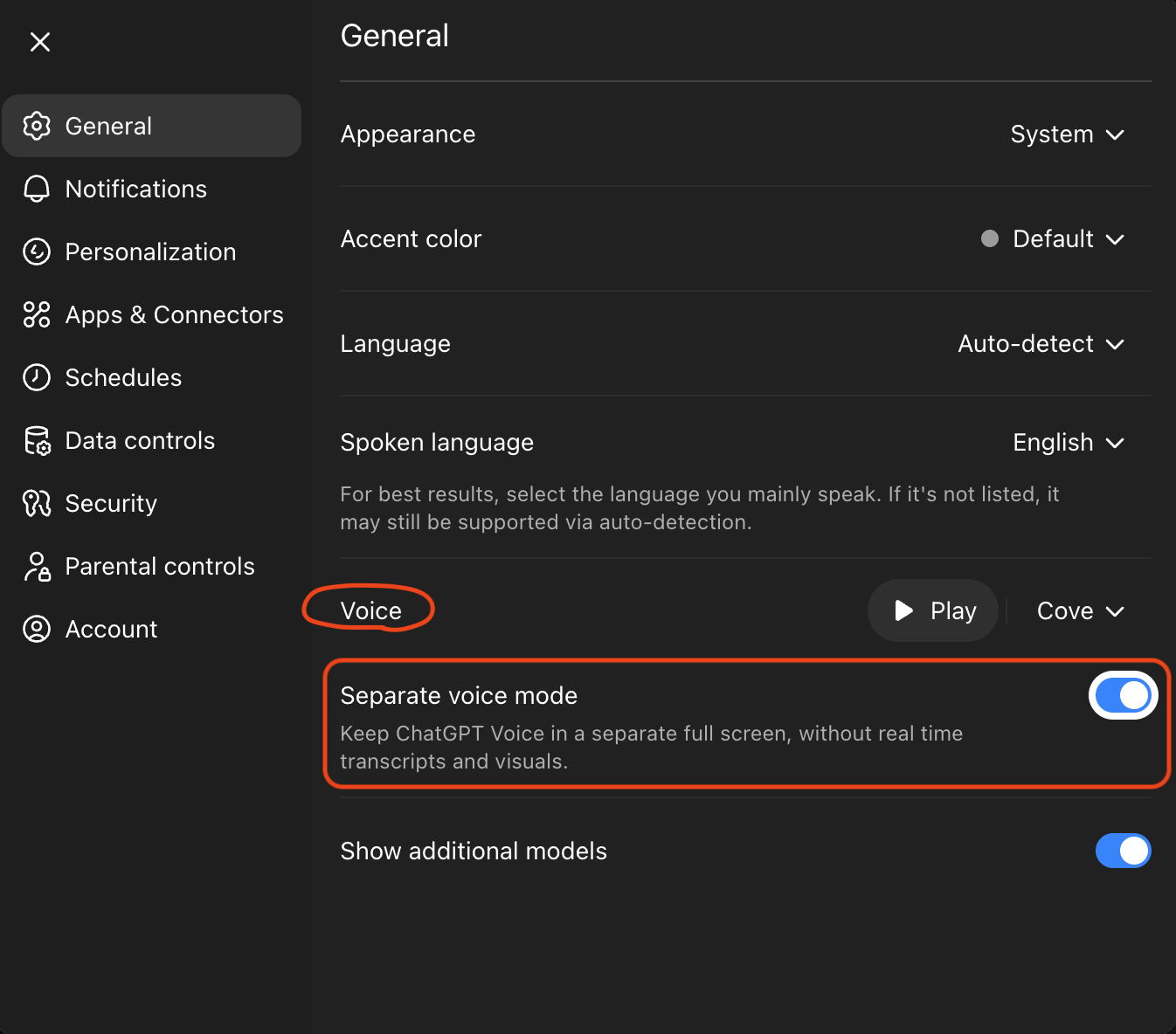Open the Account settings tab
The height and width of the screenshot is (1034, 1176).
click(x=111, y=629)
